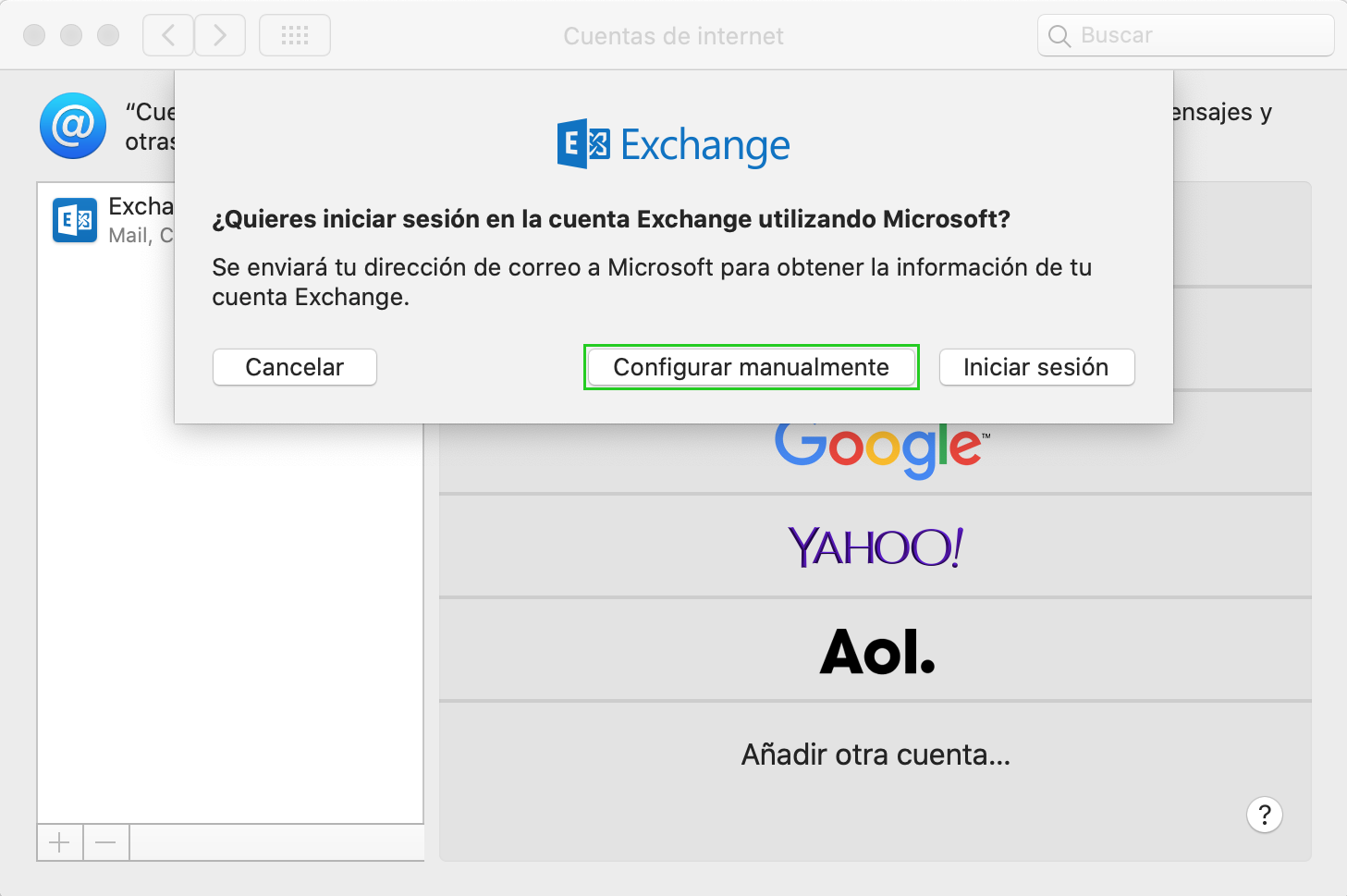Choose the Google account provider

coord(876,447)
